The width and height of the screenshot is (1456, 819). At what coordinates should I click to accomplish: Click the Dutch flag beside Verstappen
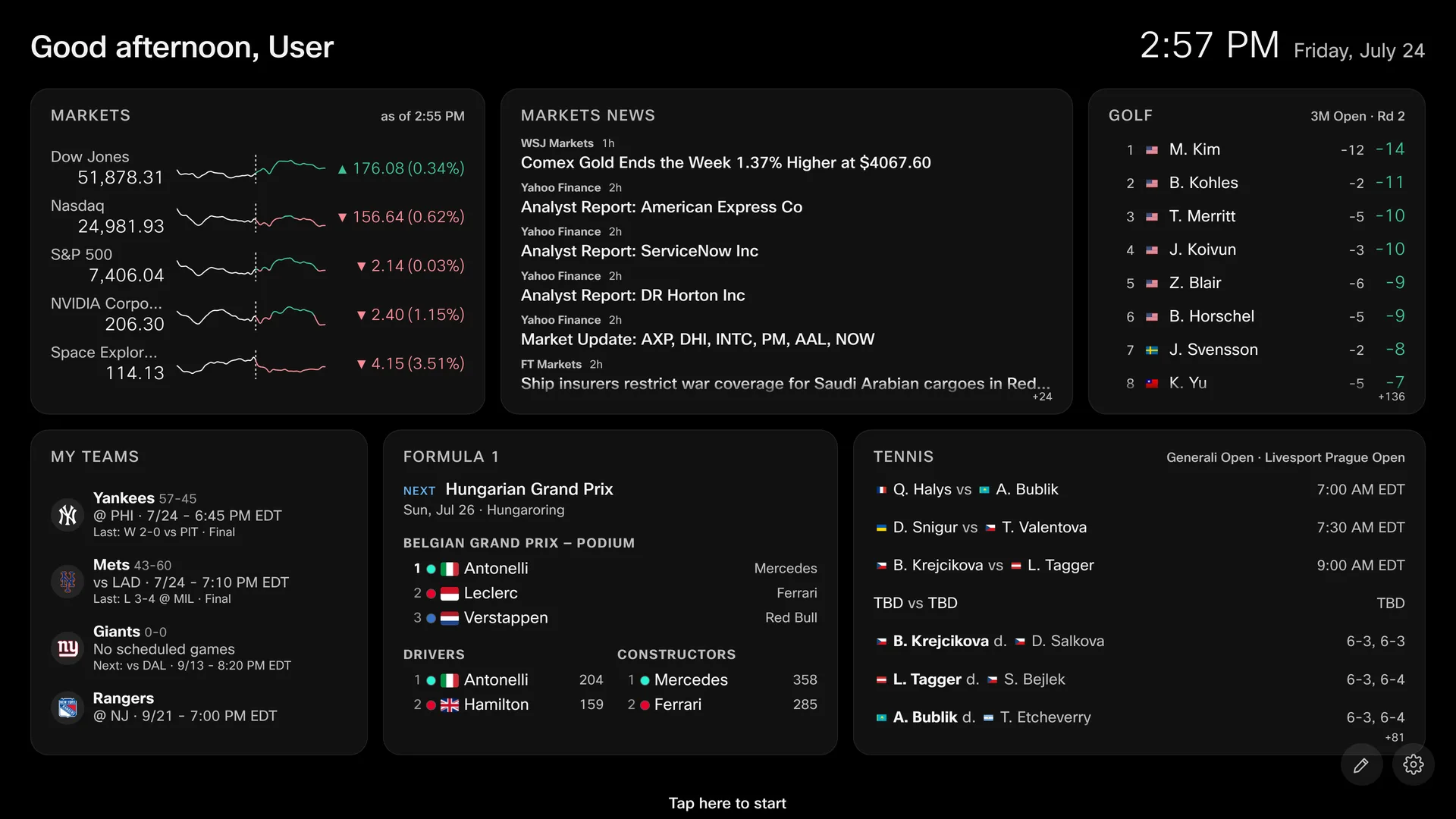coord(450,618)
